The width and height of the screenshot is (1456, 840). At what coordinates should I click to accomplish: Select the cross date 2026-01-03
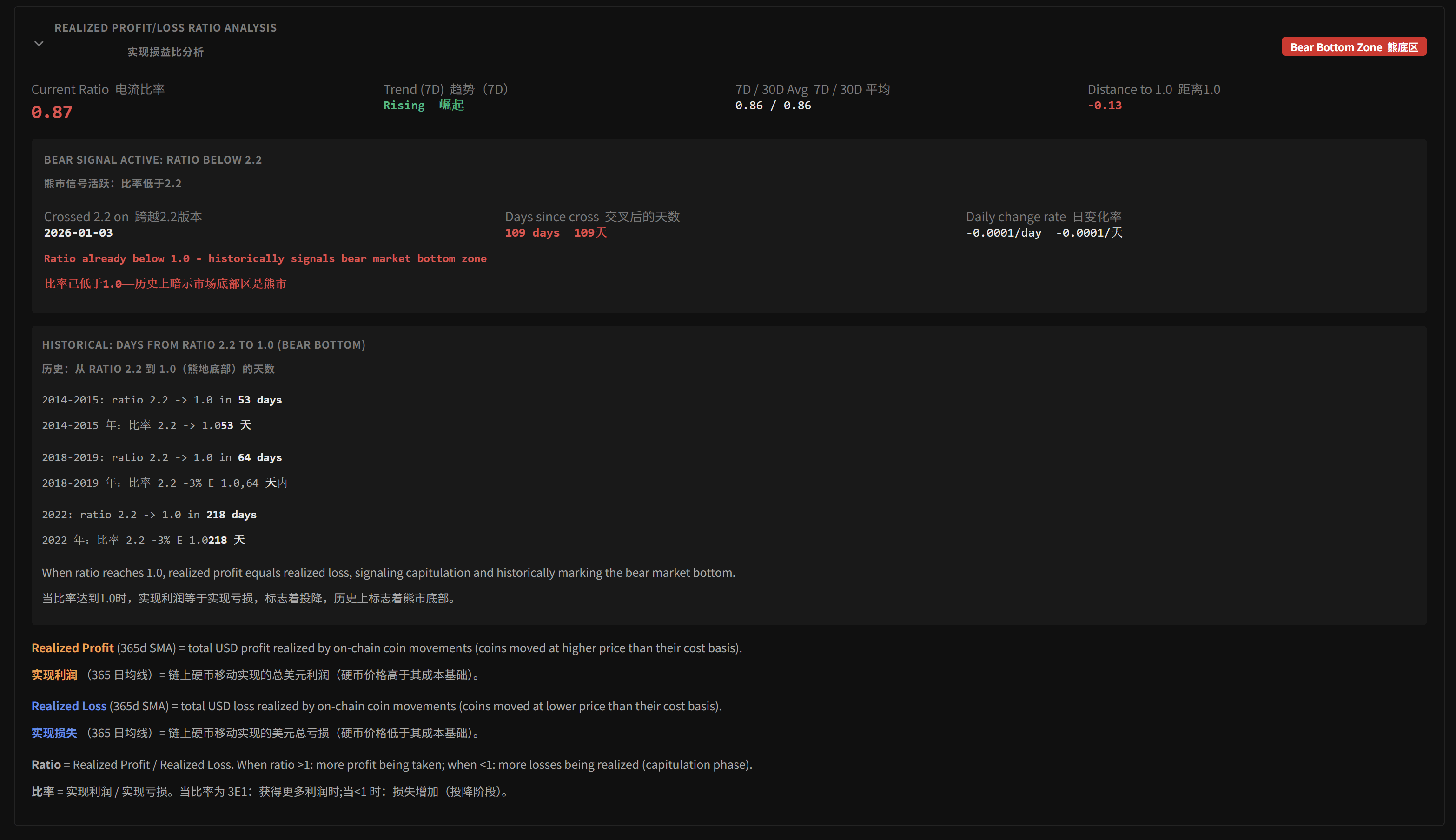tap(79, 233)
